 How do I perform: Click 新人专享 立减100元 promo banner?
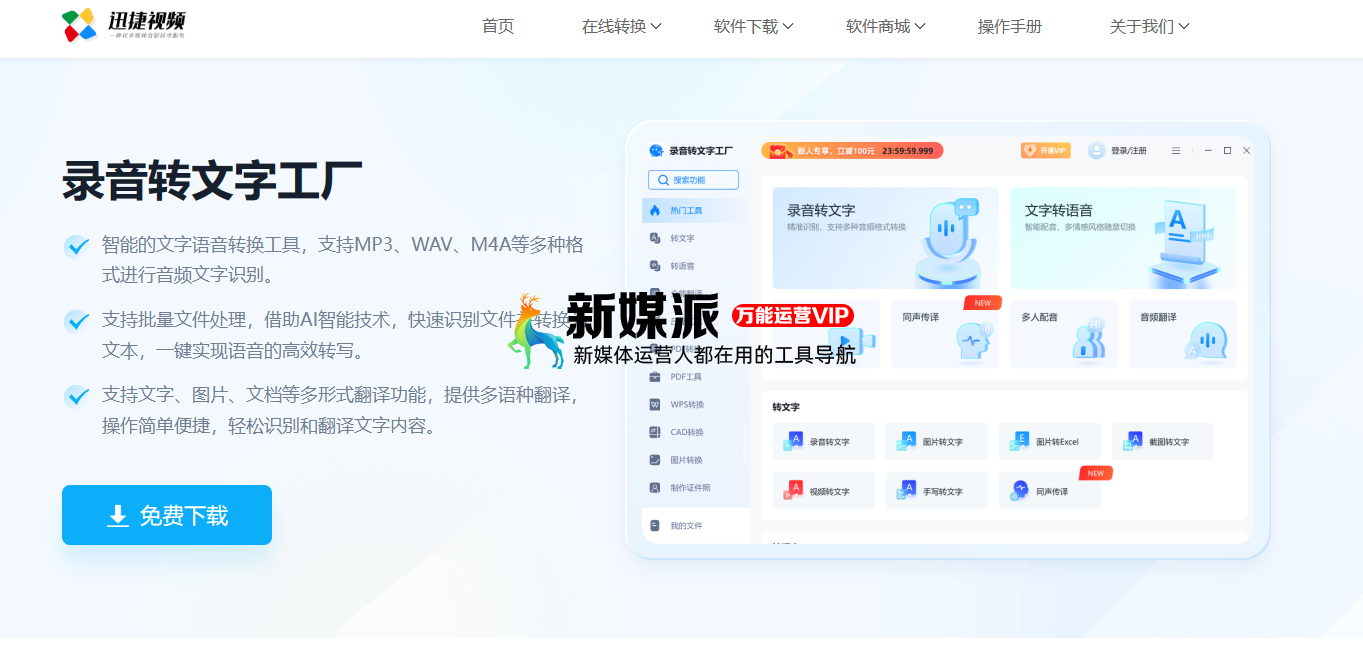852,151
